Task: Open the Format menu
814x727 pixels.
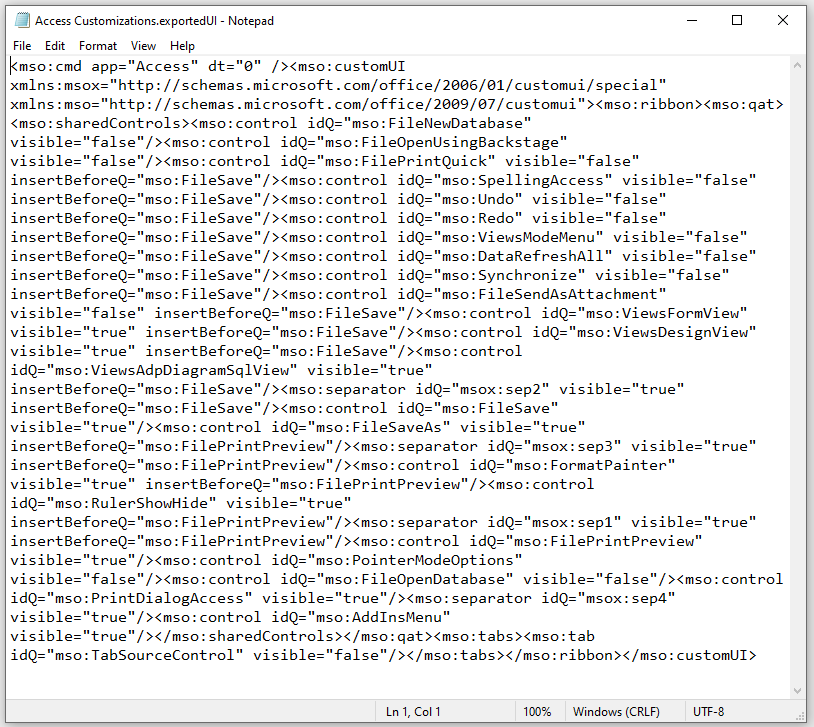Action: 98,46
